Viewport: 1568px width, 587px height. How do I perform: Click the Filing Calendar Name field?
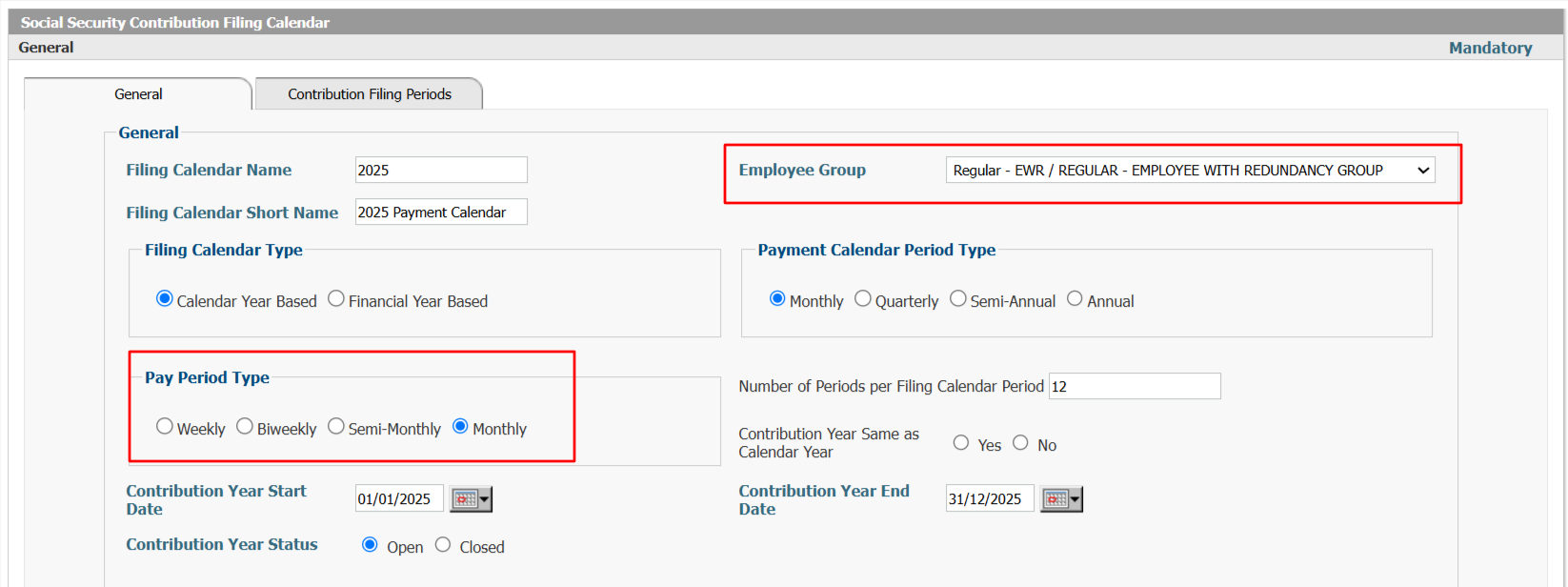[x=441, y=170]
